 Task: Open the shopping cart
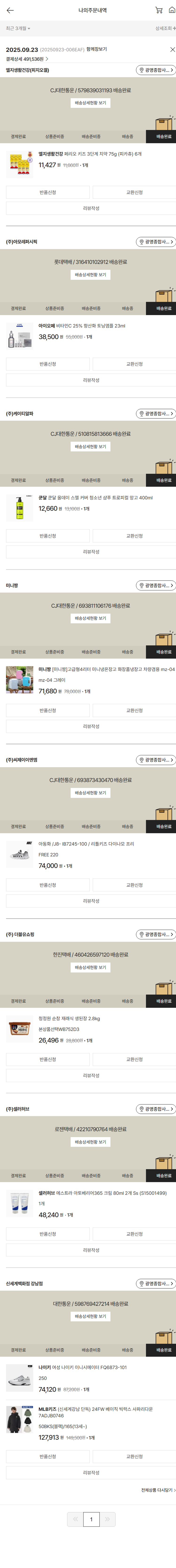click(x=158, y=10)
